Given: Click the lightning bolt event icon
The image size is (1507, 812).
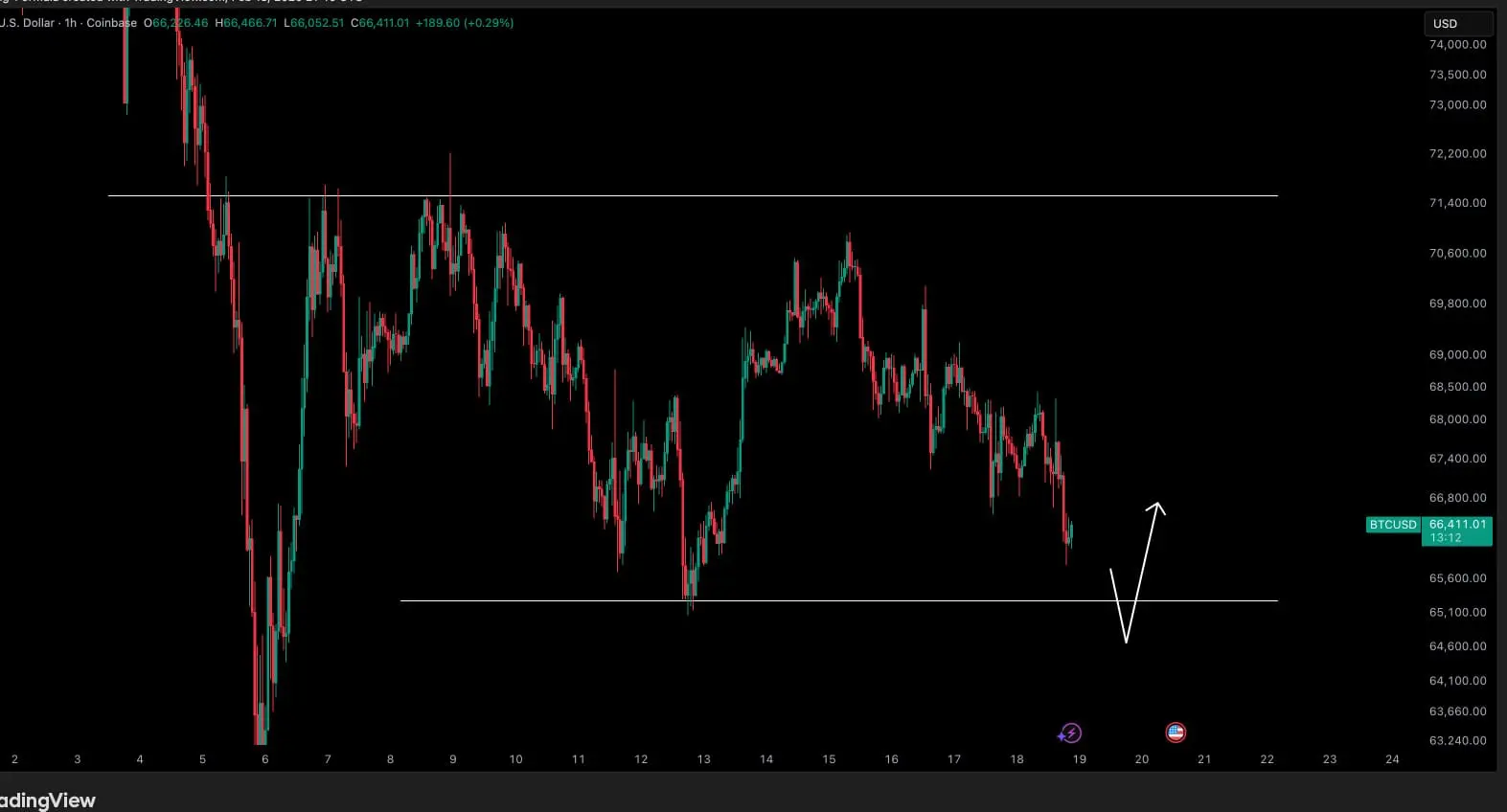Looking at the screenshot, I should (x=1070, y=733).
